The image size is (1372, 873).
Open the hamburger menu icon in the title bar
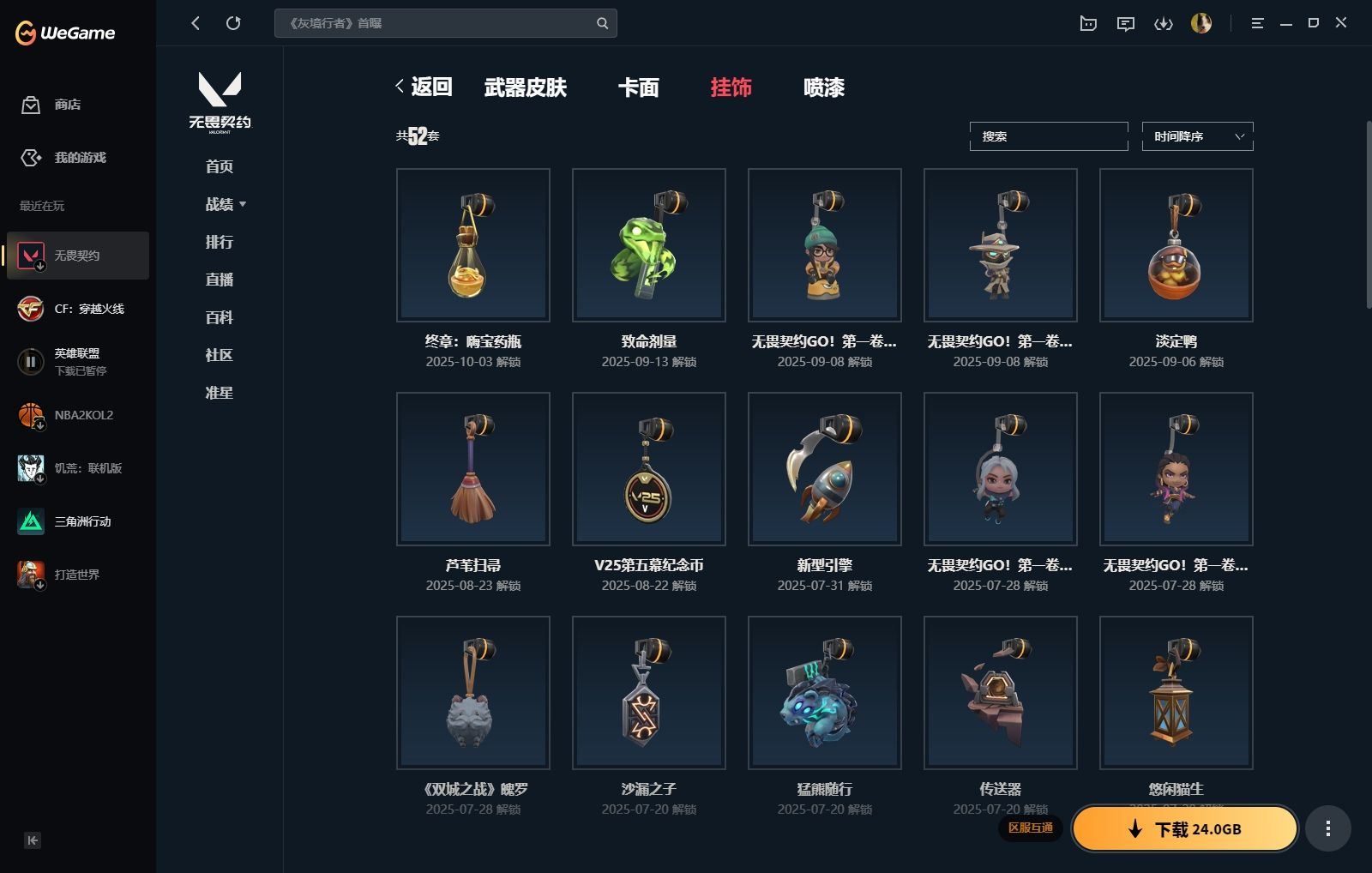[x=1257, y=23]
